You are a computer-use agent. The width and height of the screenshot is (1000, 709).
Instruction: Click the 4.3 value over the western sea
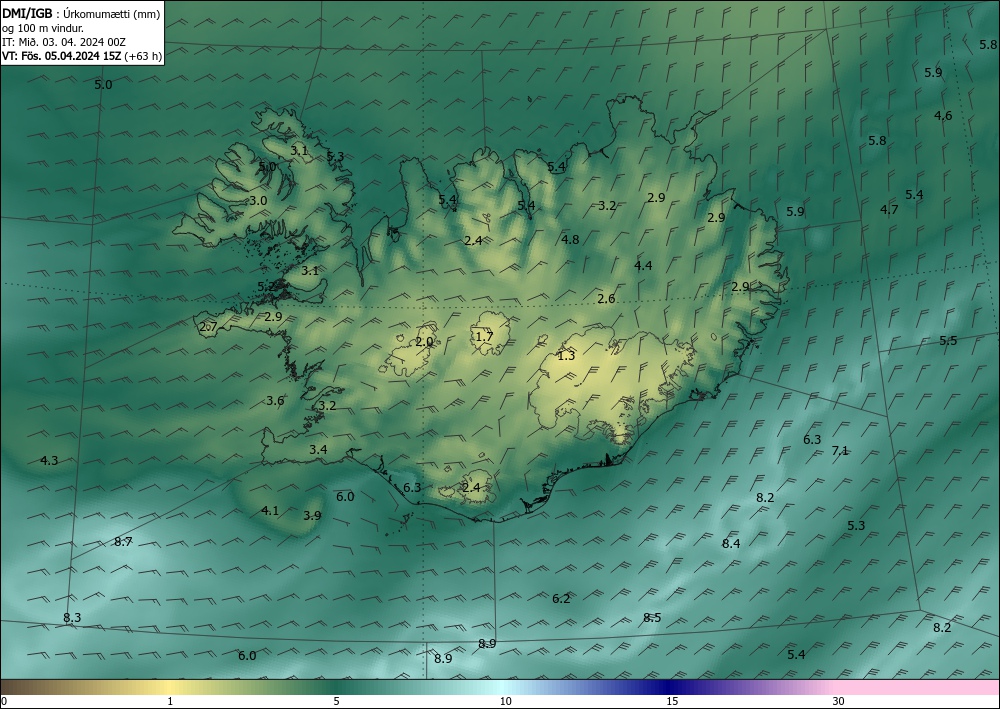[49, 460]
